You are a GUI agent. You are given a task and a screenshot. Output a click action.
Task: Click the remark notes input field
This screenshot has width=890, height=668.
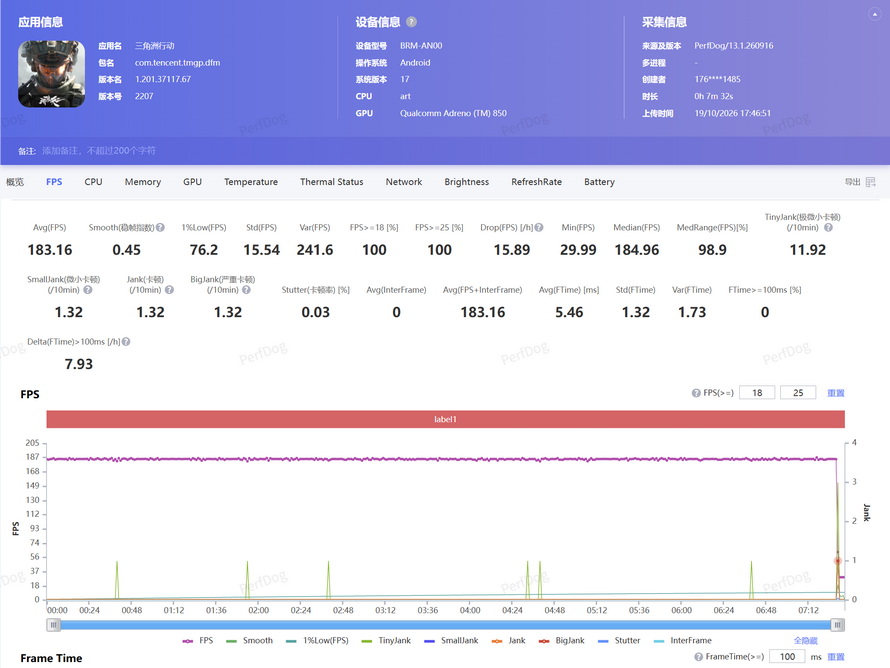click(99, 151)
